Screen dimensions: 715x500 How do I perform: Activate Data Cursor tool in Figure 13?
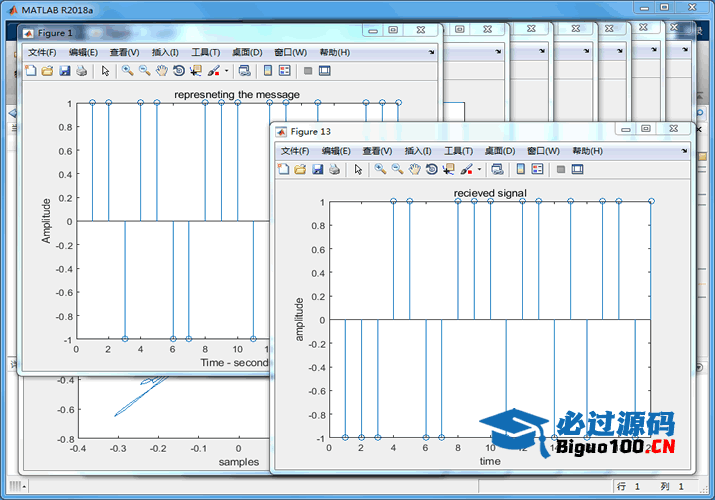[x=448, y=169]
